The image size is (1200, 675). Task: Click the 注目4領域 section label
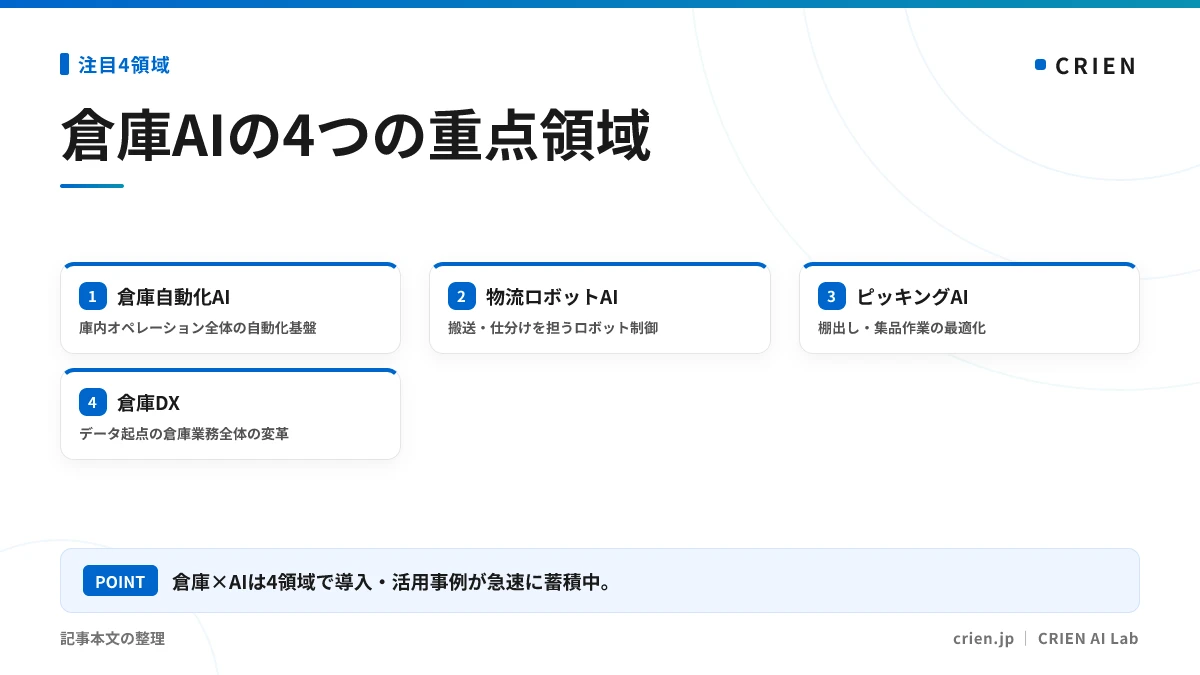click(124, 65)
